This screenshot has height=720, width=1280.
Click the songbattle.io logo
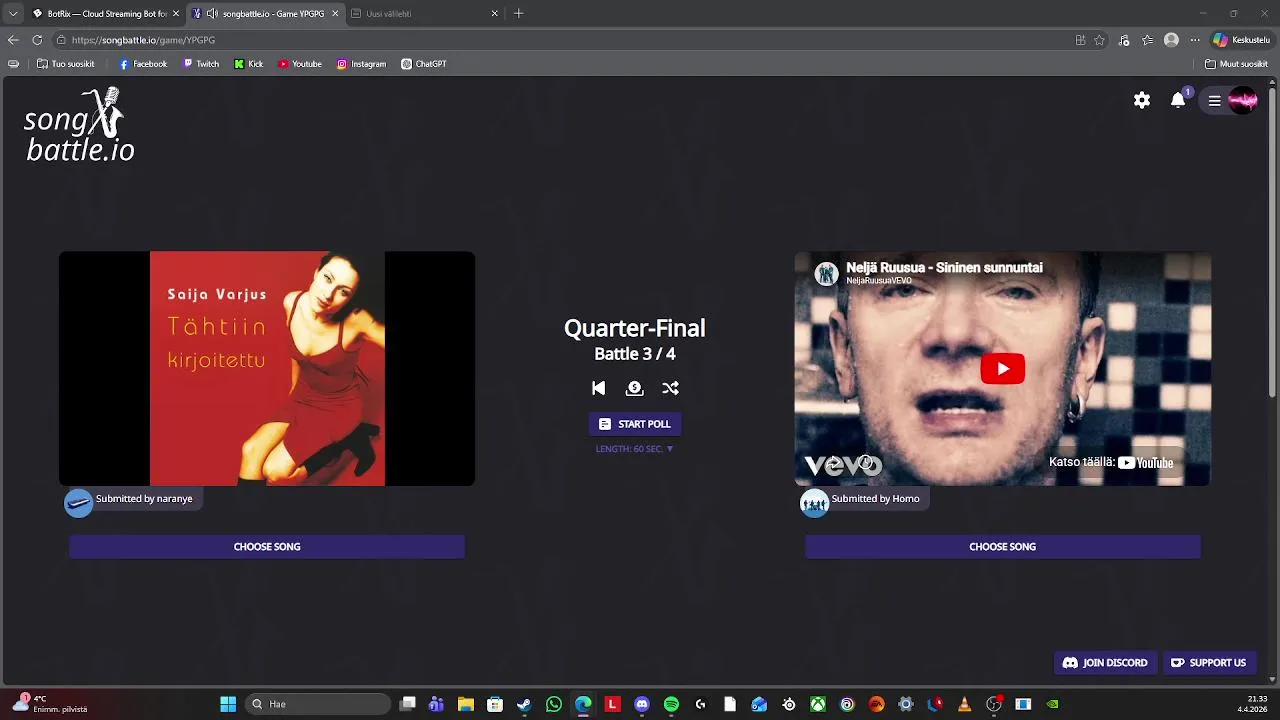pyautogui.click(x=80, y=126)
